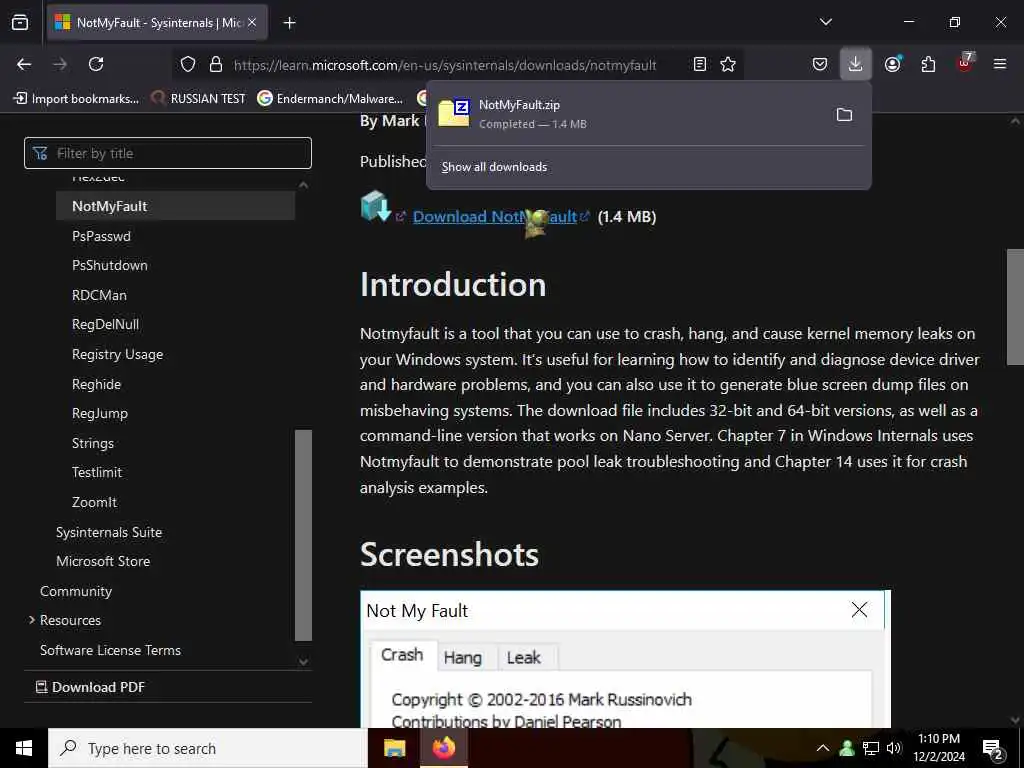1024x768 pixels.
Task: Open Sysinternals Suite in sidebar
Action: click(x=109, y=532)
